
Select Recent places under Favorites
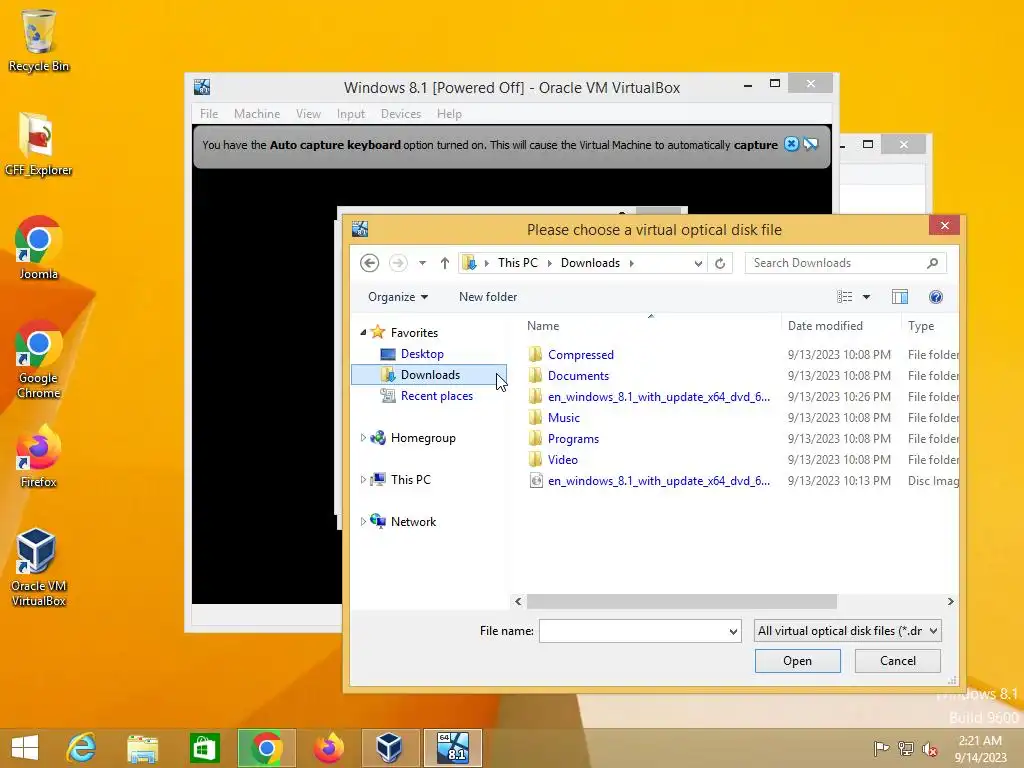pos(436,396)
